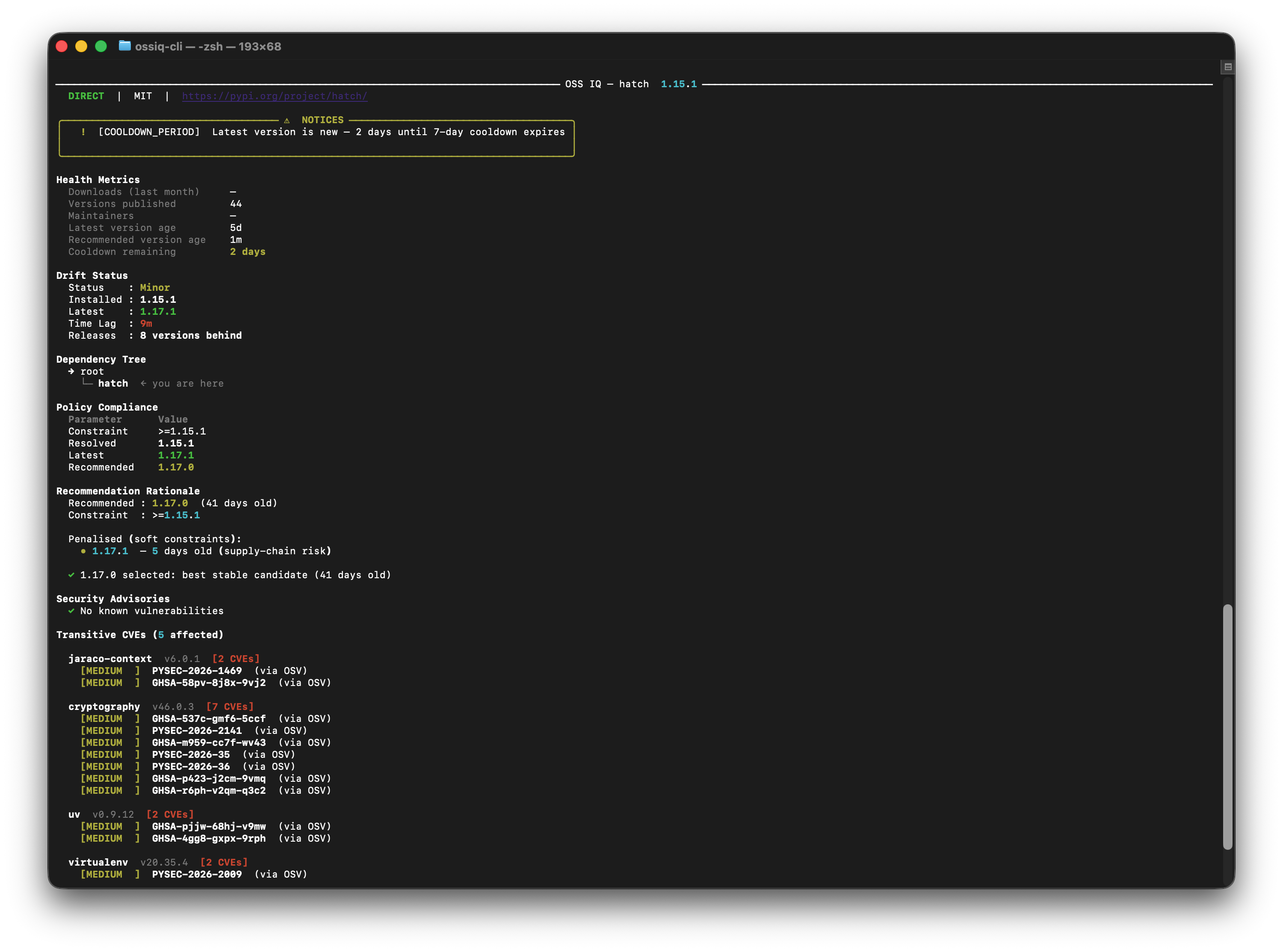Viewport: 1283px width, 952px height.
Task: Click advisory 'GHSA-r6ph-v2qm-q3c2'
Action: [209, 791]
